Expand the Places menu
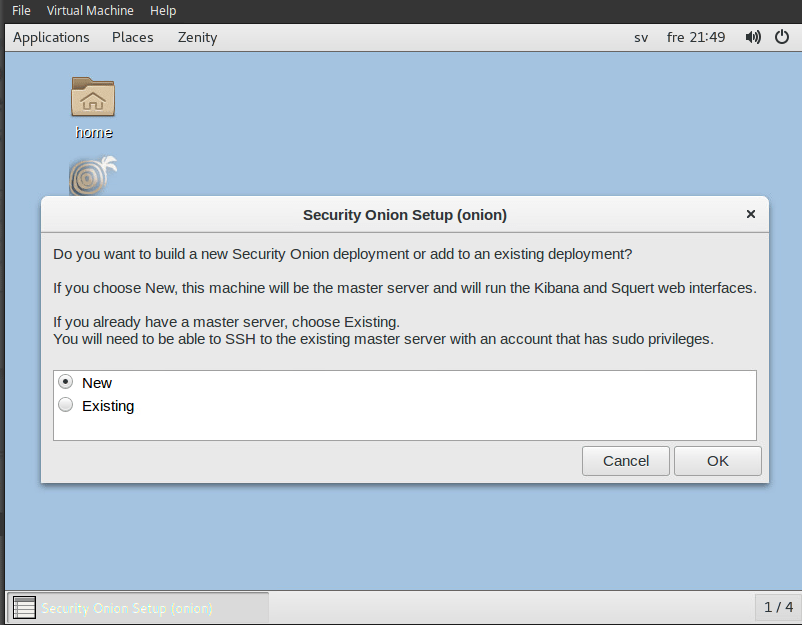Image resolution: width=802 pixels, height=625 pixels. click(x=133, y=37)
